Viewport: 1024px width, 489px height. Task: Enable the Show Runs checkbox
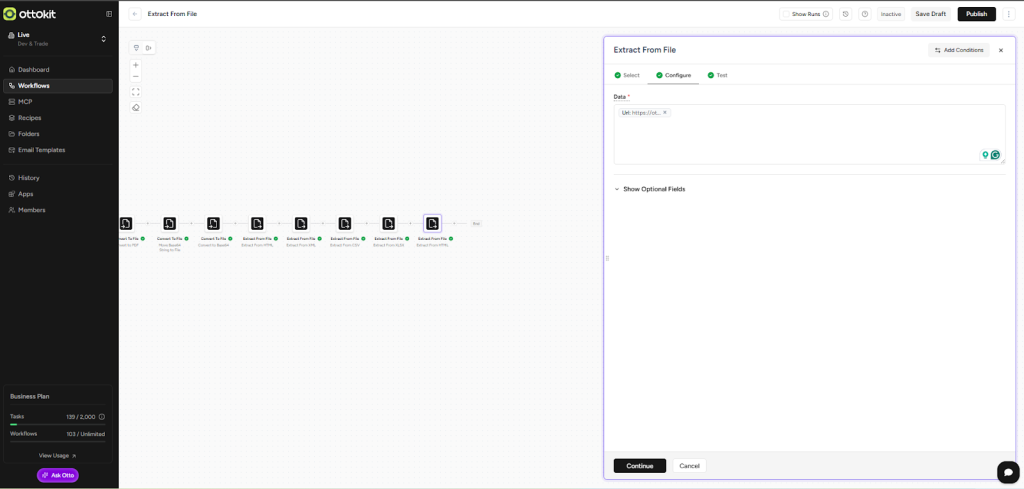click(787, 14)
